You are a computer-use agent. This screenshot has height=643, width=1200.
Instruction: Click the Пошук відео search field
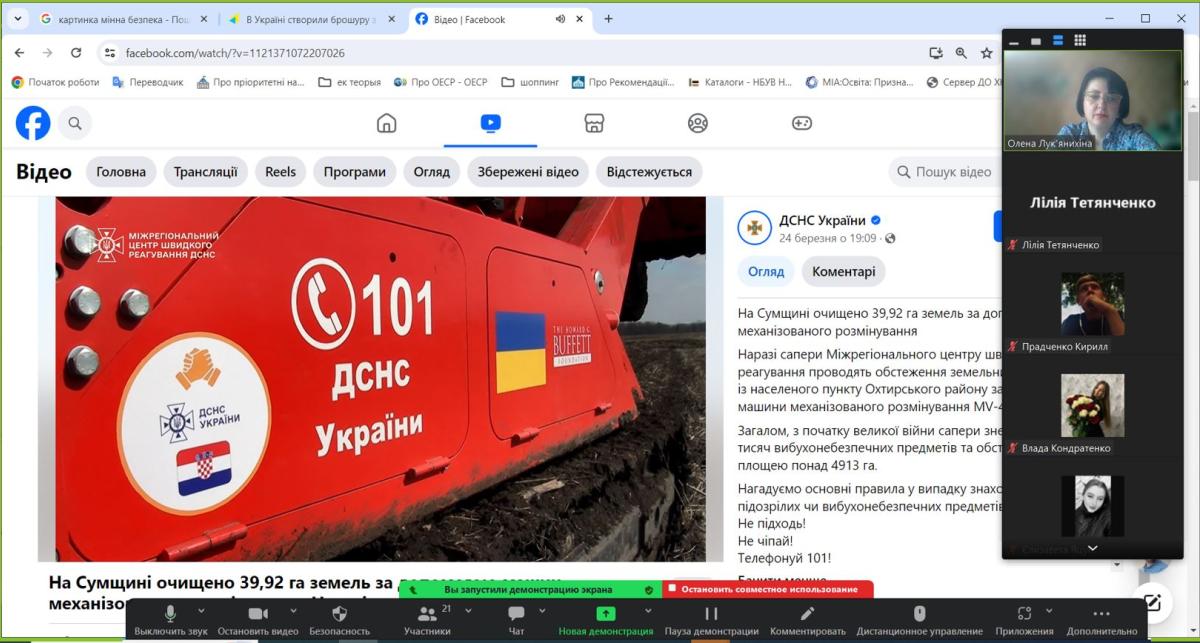click(x=952, y=172)
